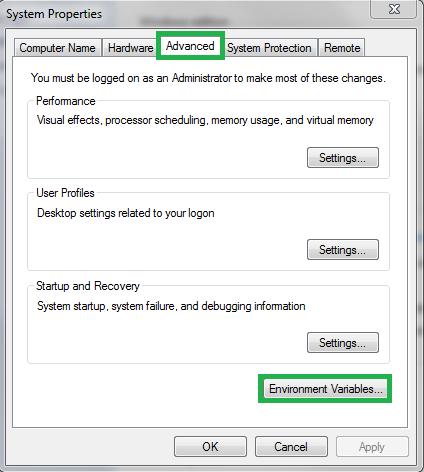Viewport: 424px width, 472px height.
Task: Click the Startup and Recovery group label
Action: 88,286
